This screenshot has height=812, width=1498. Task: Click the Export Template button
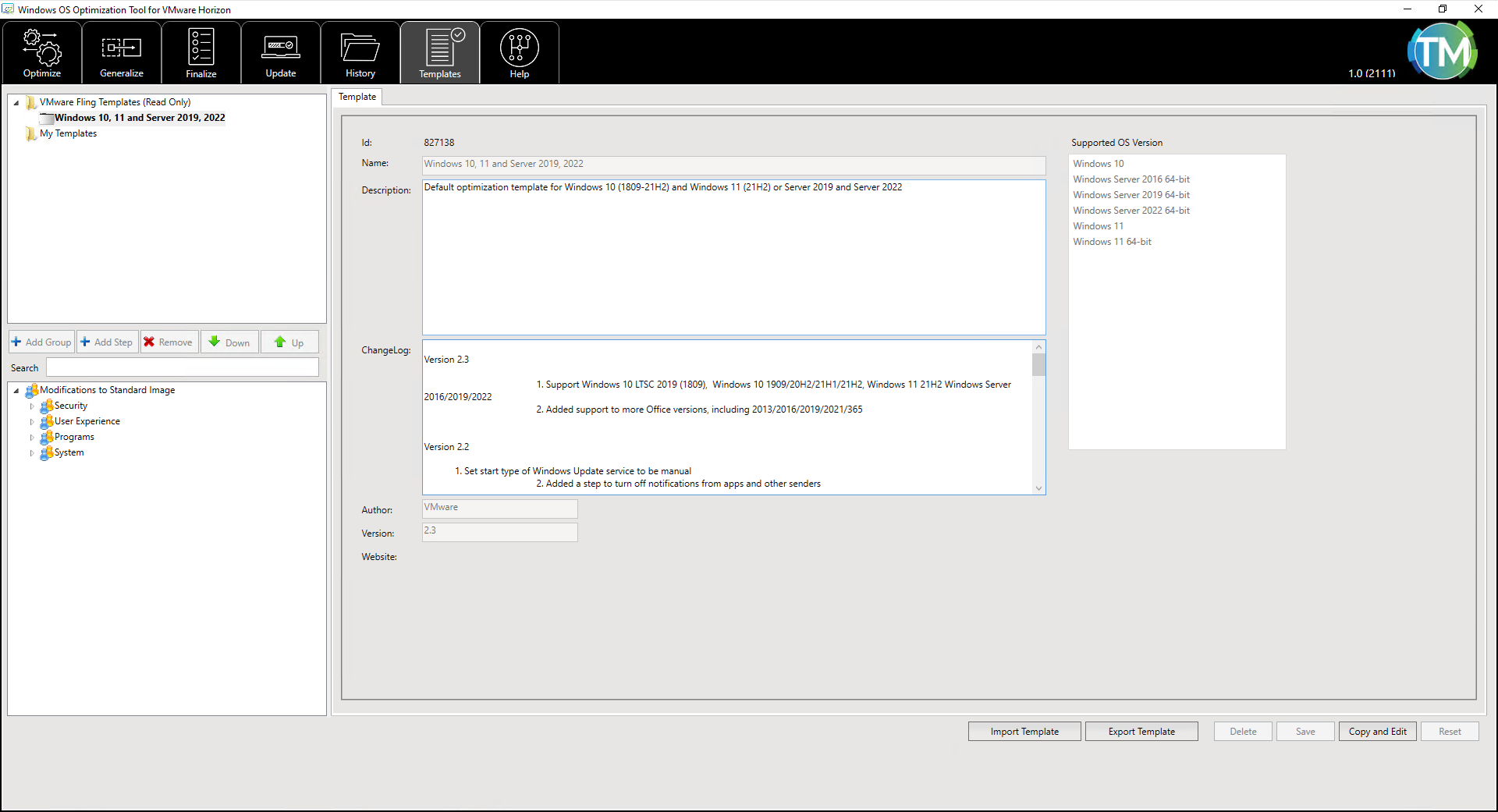pyautogui.click(x=1141, y=731)
